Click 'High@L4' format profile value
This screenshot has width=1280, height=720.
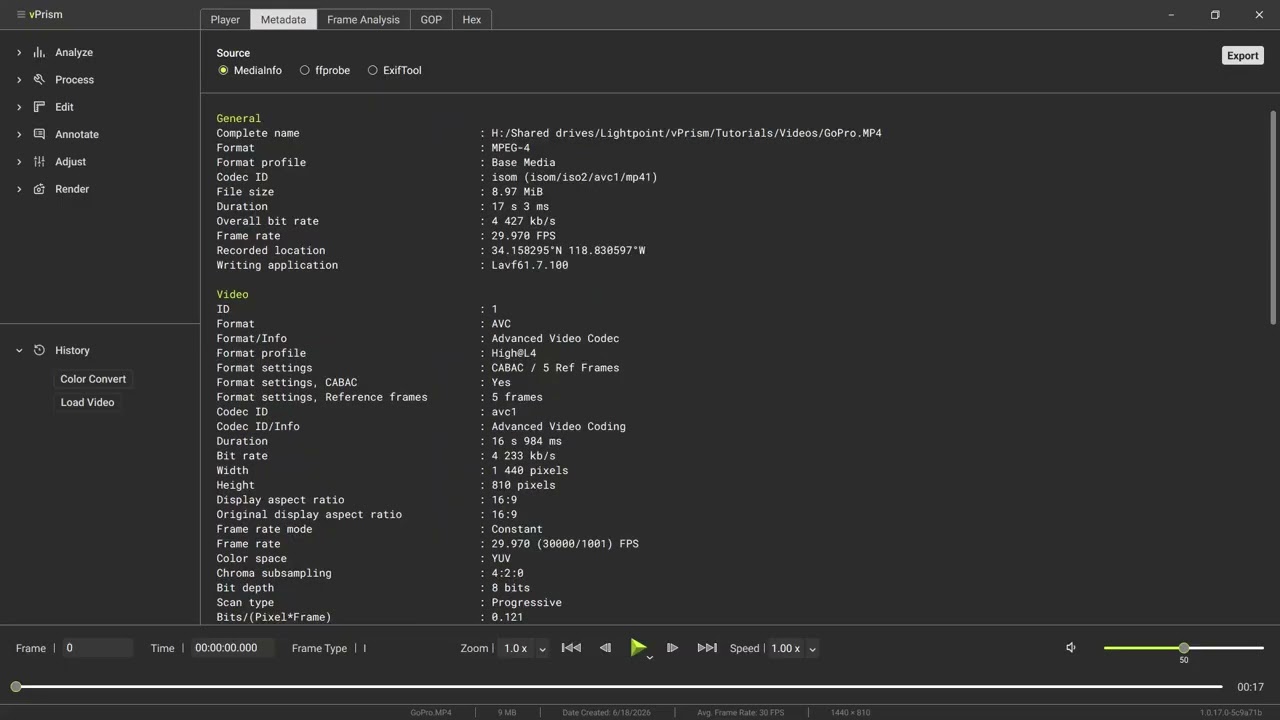(514, 353)
